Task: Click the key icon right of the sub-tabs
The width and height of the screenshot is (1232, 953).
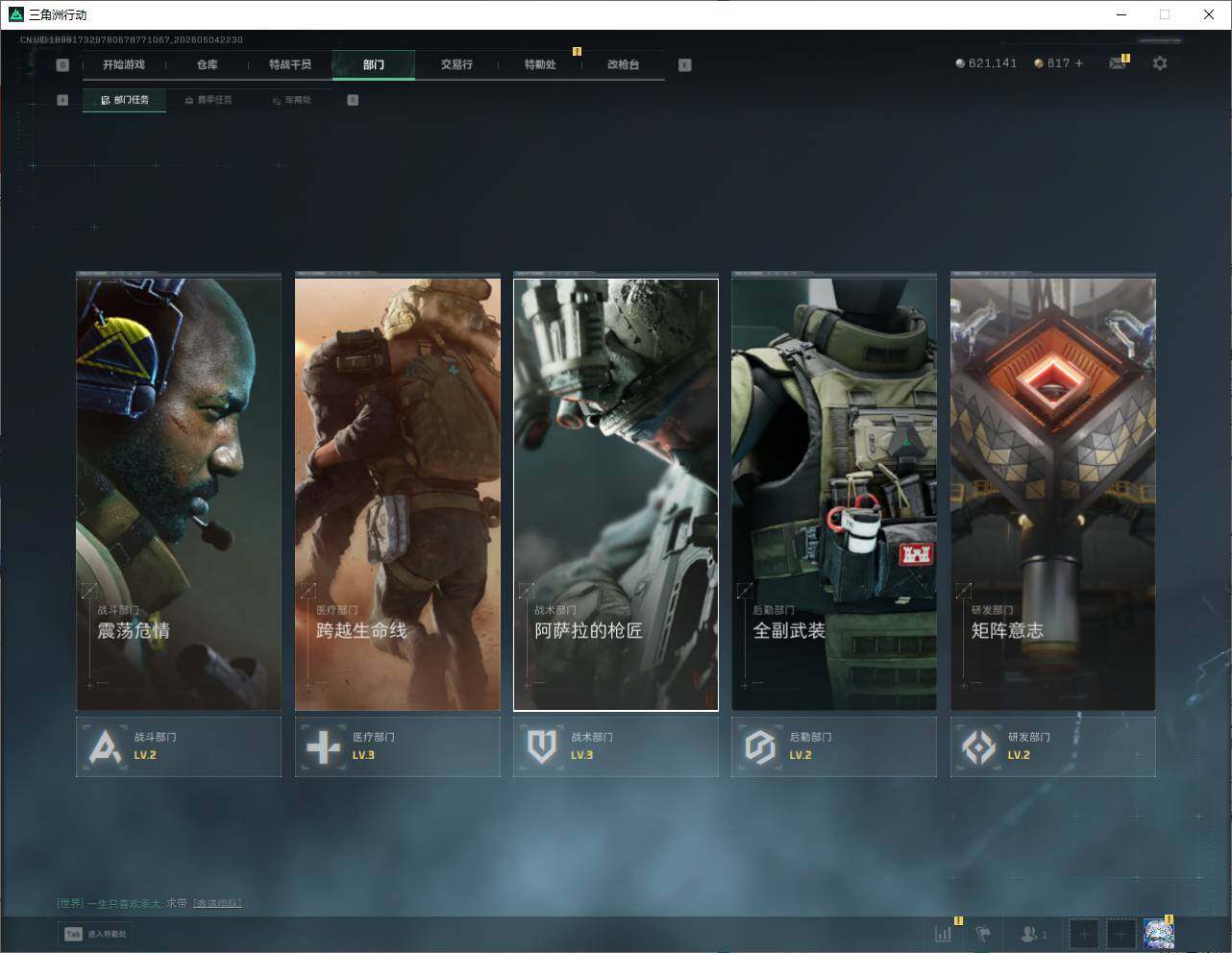Action: click(353, 100)
